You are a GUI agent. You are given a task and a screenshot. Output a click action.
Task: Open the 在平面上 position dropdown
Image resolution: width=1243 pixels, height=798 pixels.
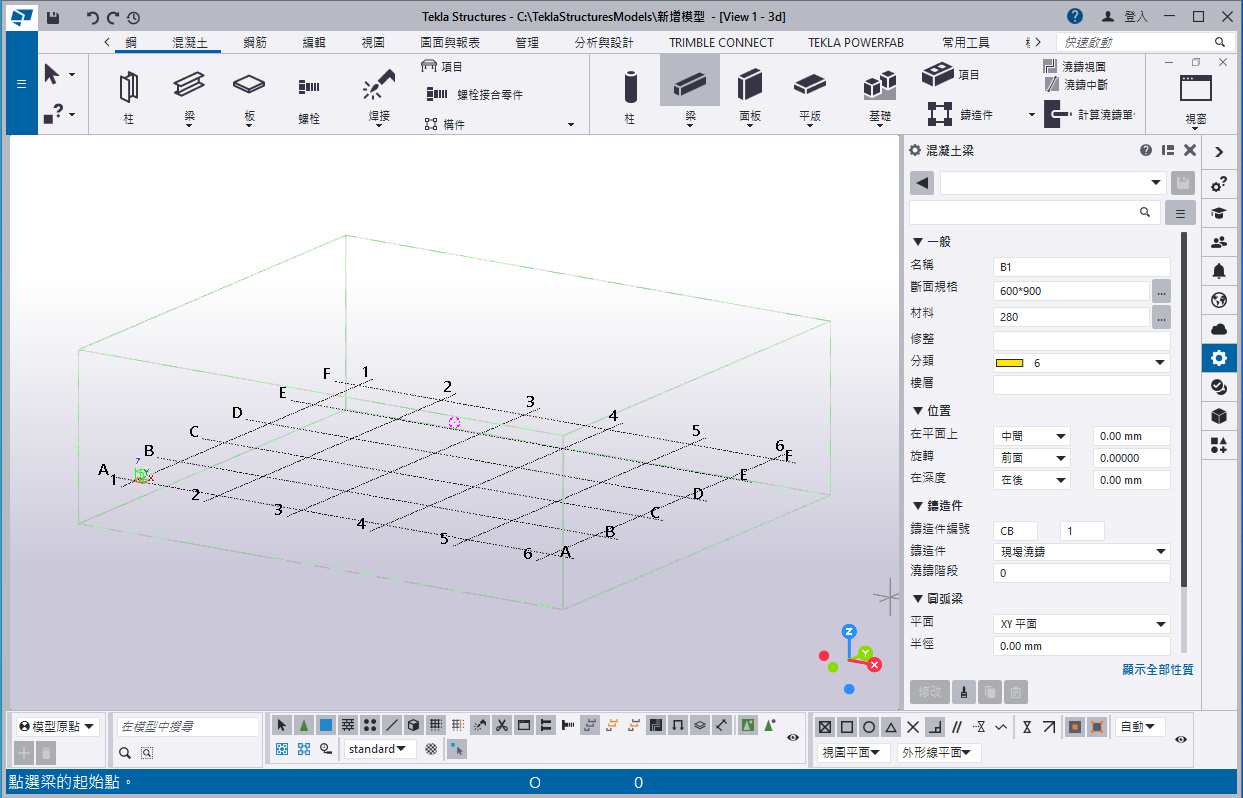pyautogui.click(x=1033, y=436)
